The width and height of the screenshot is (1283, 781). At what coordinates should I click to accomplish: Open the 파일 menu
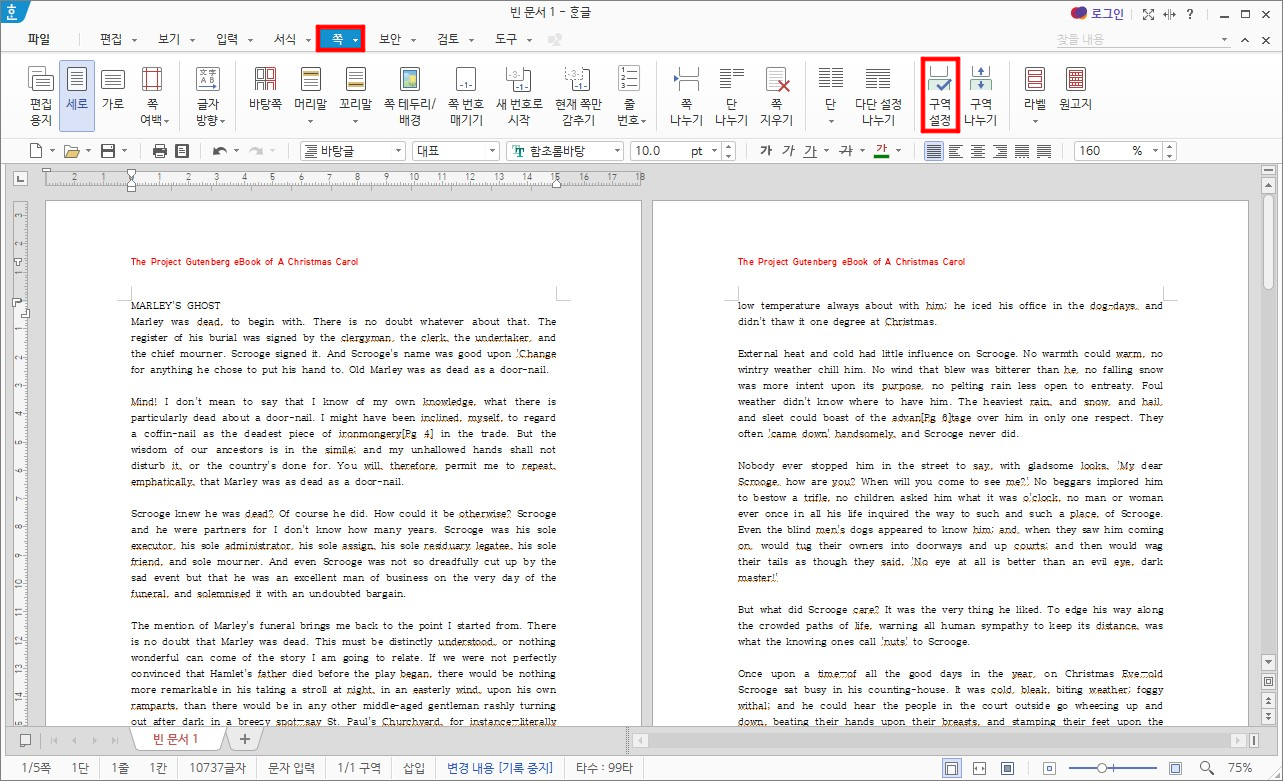[x=38, y=40]
